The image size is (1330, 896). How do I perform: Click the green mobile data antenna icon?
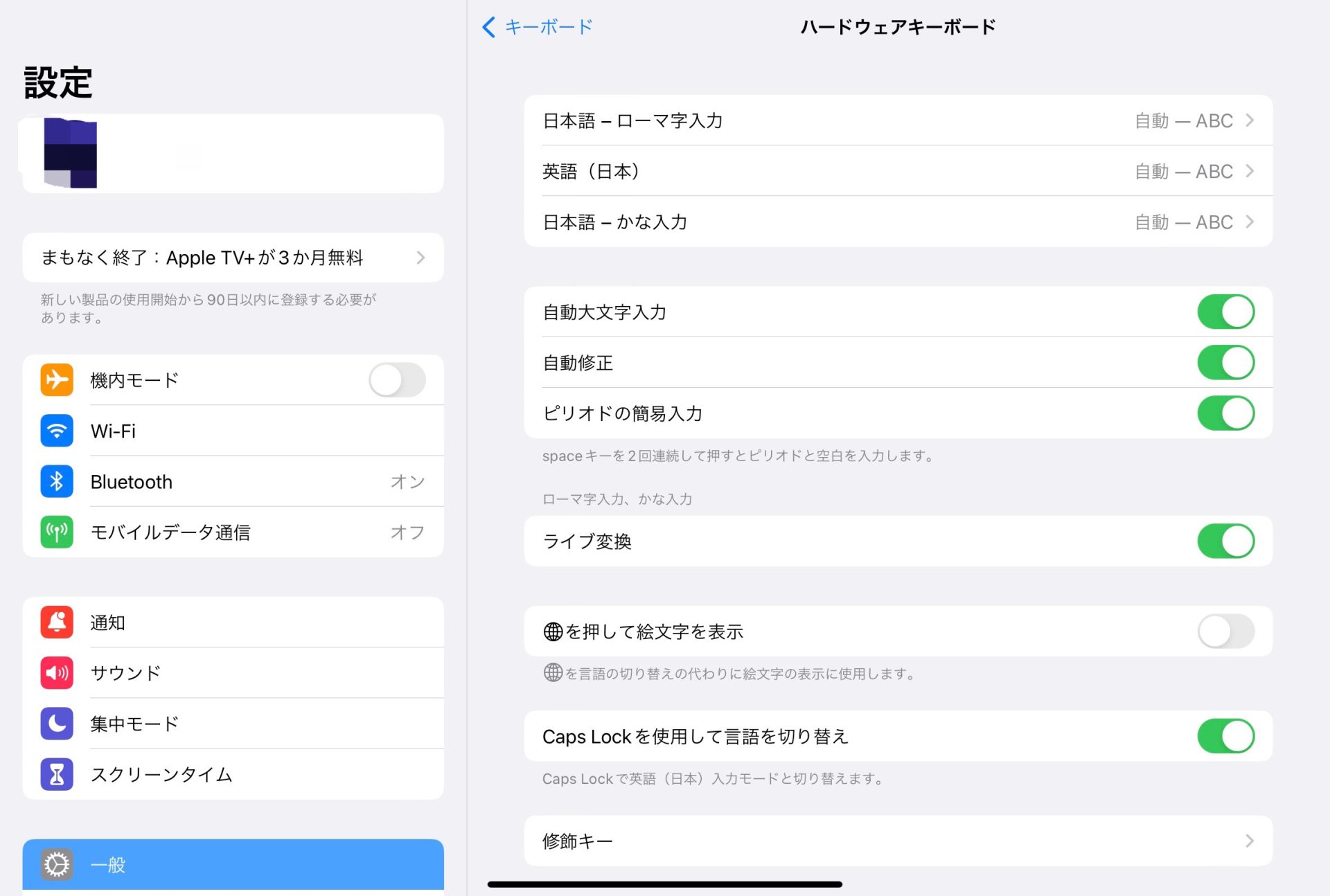[57, 532]
